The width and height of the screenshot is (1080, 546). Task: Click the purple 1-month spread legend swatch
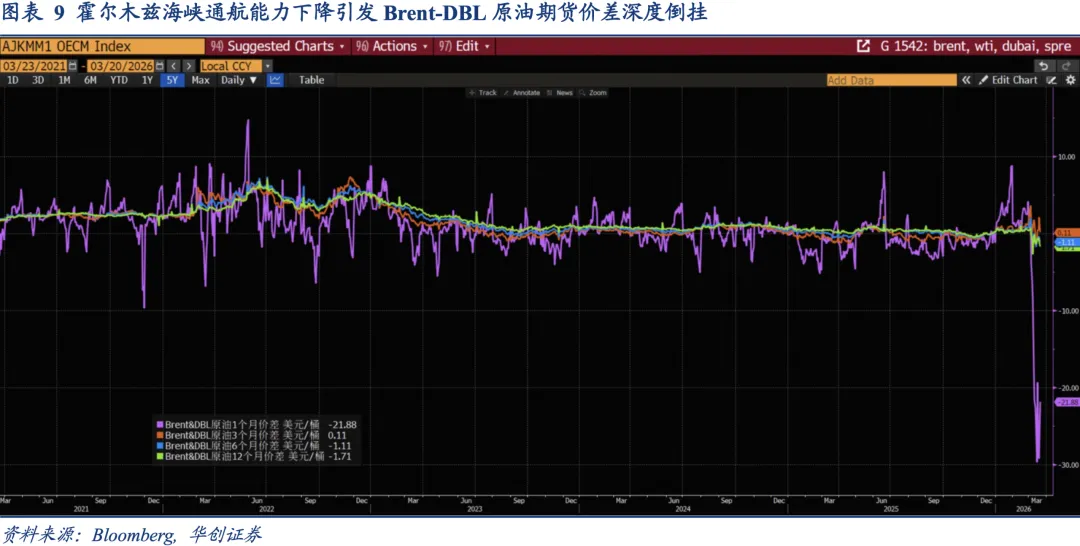coord(160,425)
